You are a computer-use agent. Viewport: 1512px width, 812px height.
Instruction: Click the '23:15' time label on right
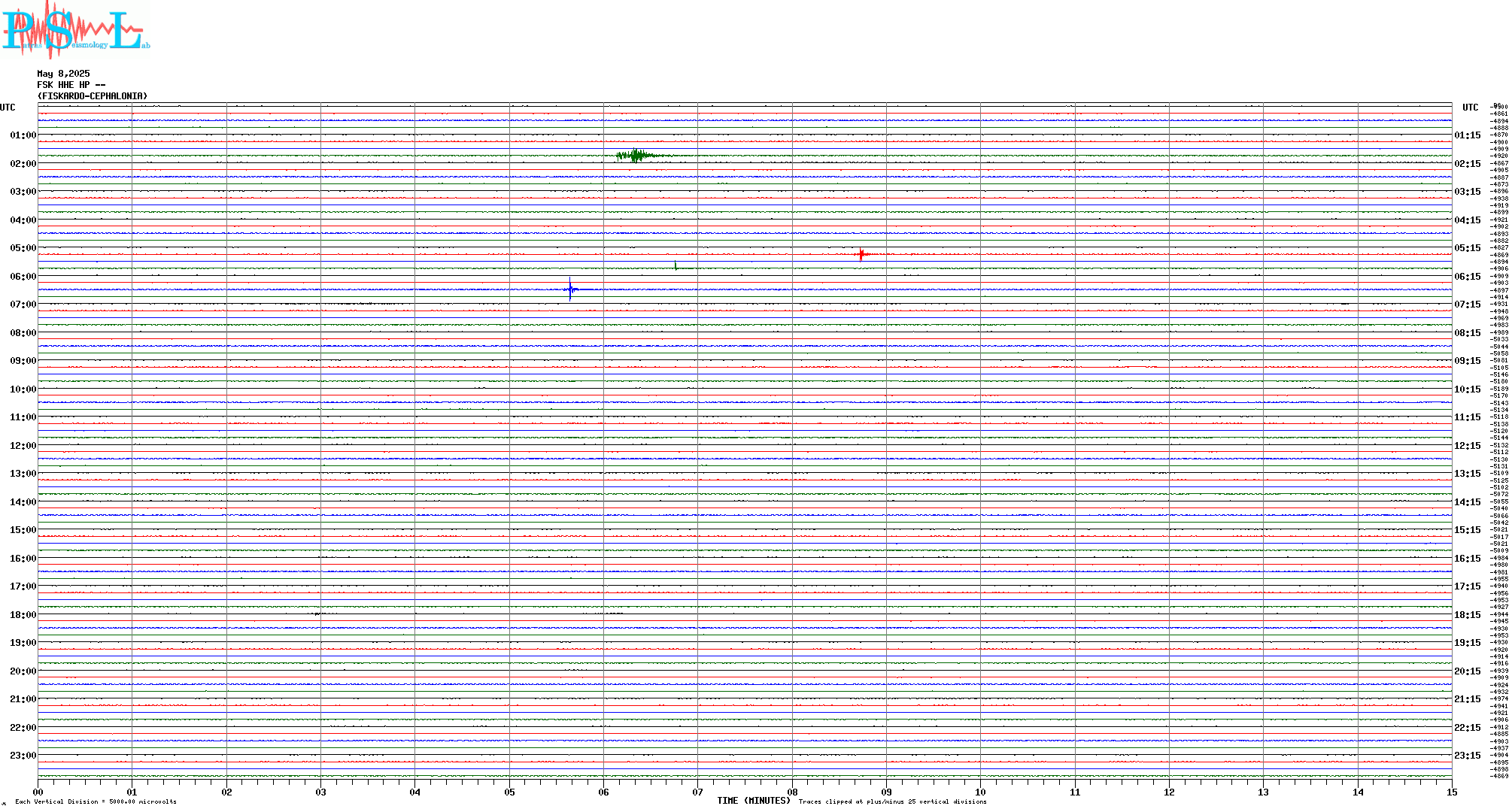tap(1468, 756)
